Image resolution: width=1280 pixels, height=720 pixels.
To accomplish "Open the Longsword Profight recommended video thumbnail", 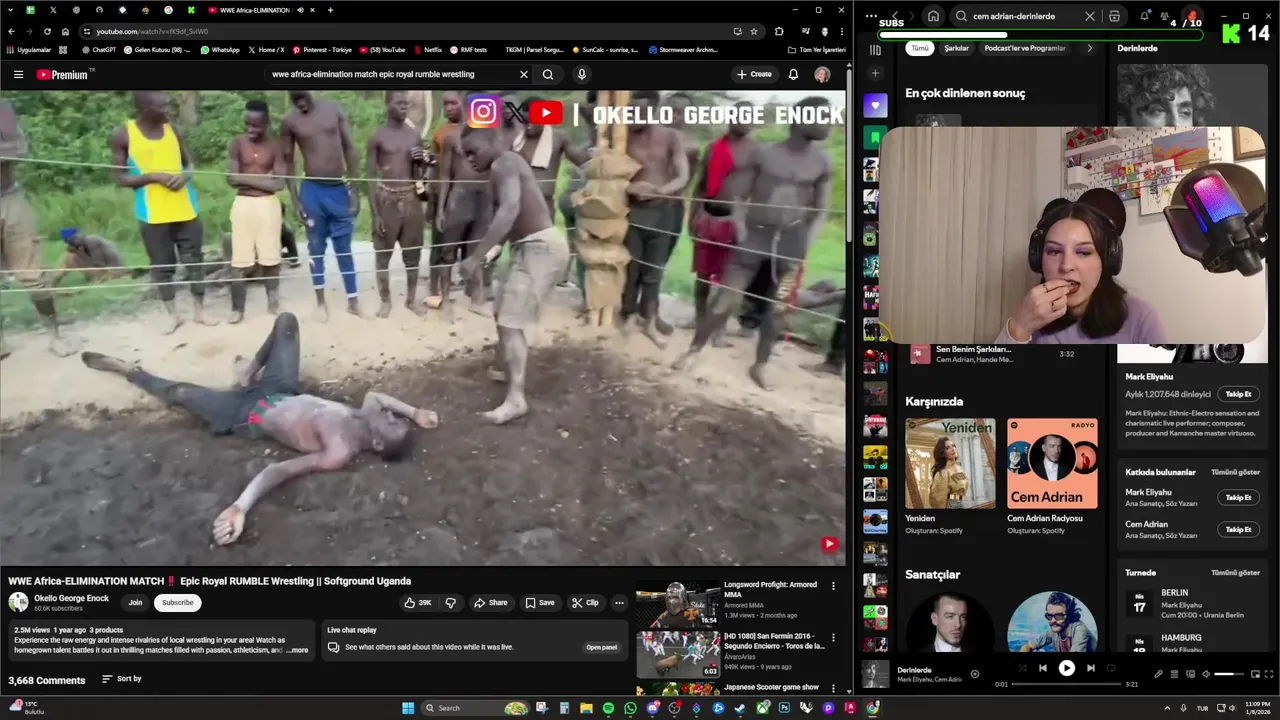I will coord(678,603).
